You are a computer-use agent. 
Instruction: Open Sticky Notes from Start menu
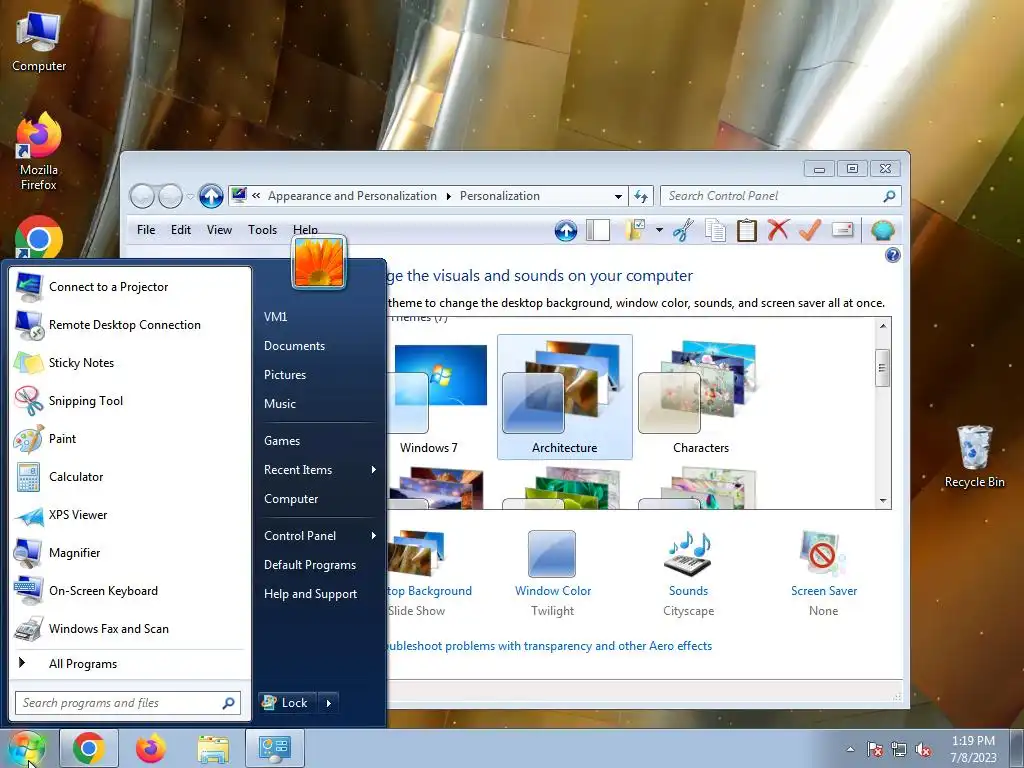129,362
